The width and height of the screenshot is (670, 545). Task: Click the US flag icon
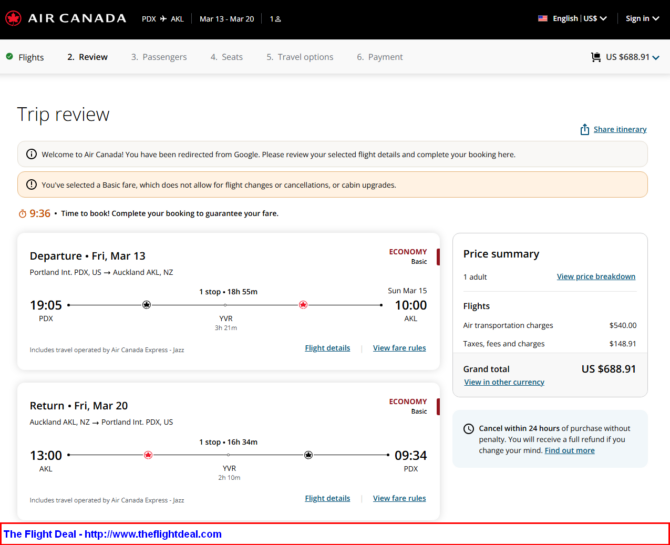(543, 18)
